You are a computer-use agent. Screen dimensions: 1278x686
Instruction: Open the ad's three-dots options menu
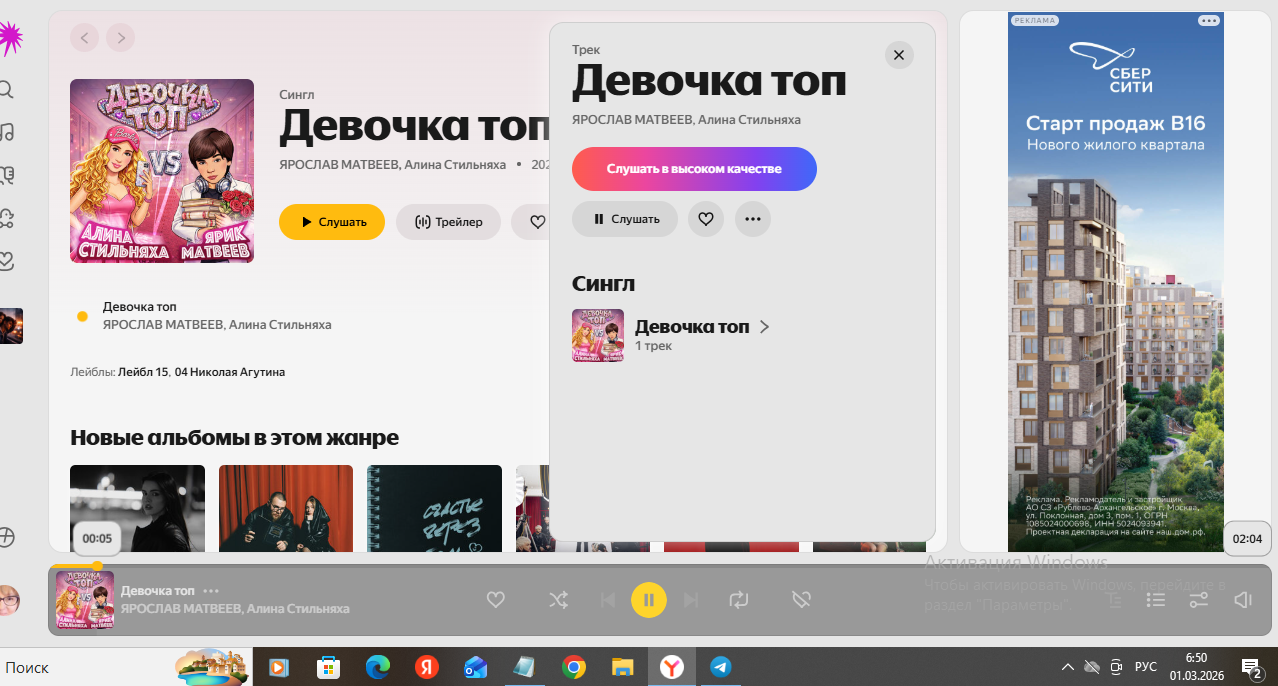click(x=1209, y=20)
